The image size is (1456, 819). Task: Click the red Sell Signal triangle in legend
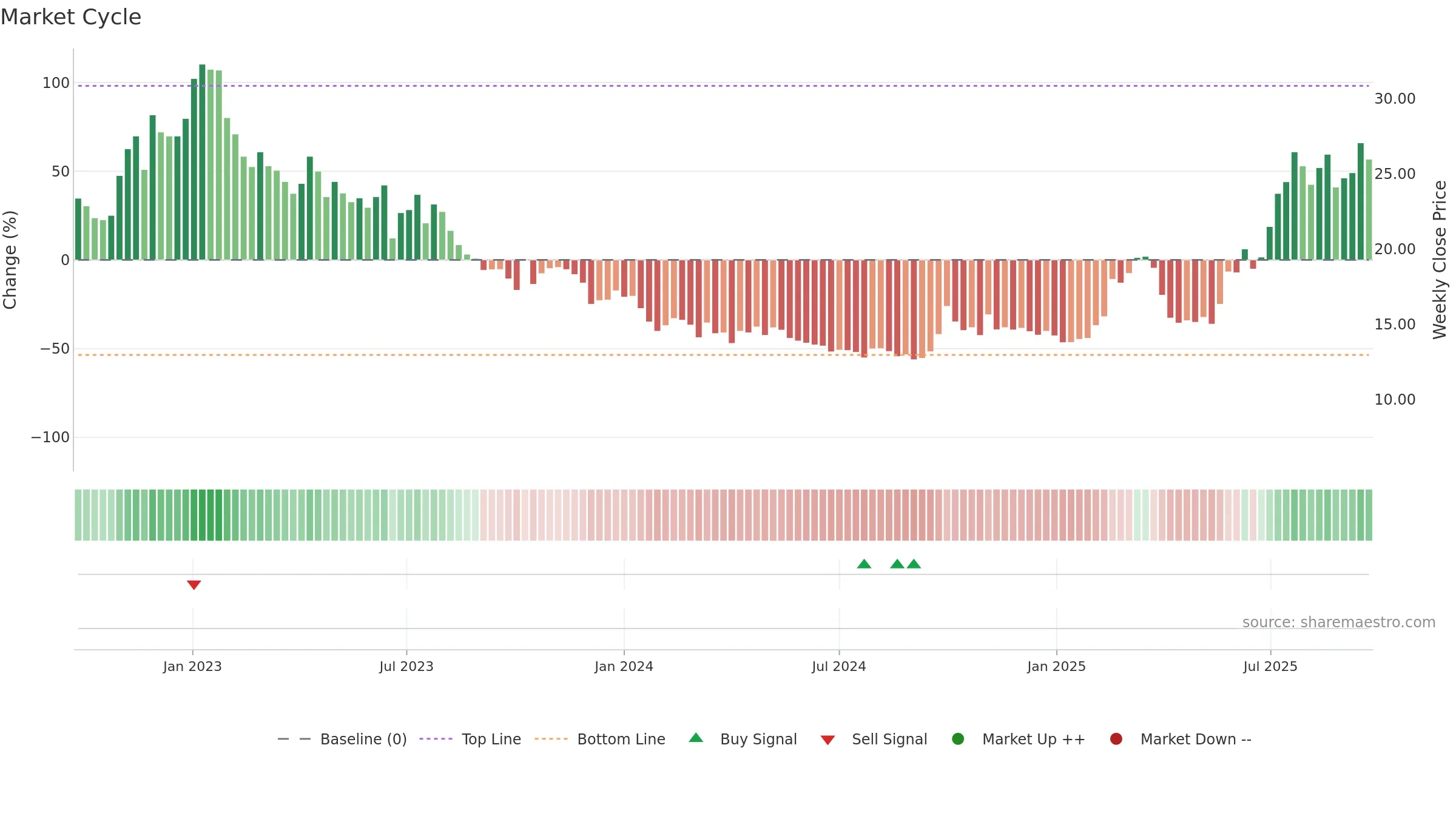coord(827,740)
